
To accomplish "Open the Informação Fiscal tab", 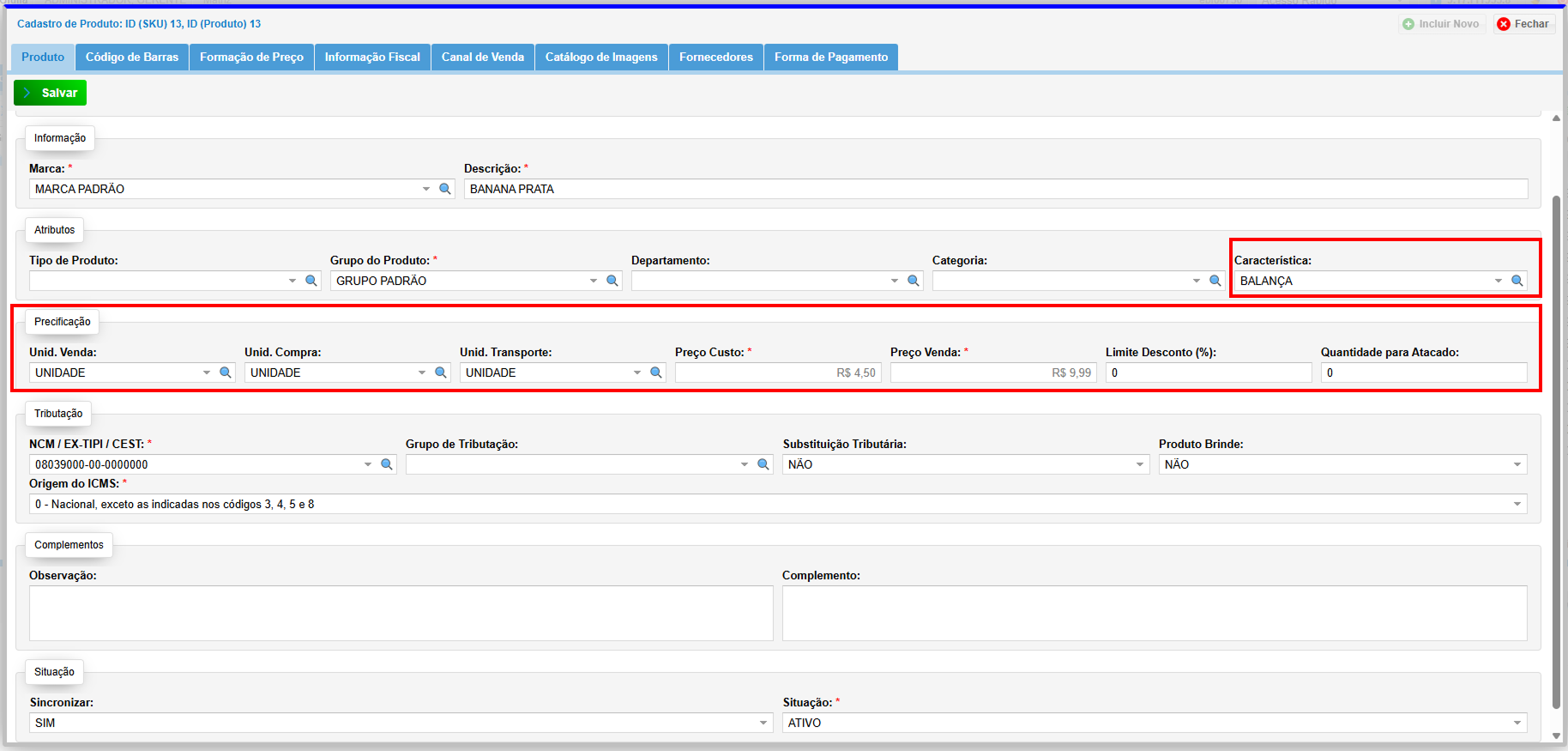I will click(372, 57).
